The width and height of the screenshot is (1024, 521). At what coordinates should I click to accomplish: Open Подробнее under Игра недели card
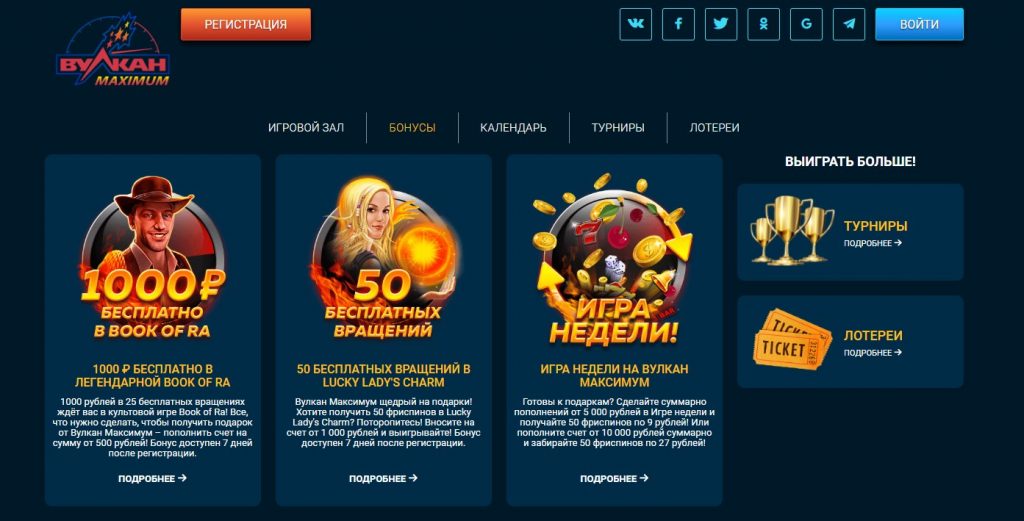pos(614,479)
